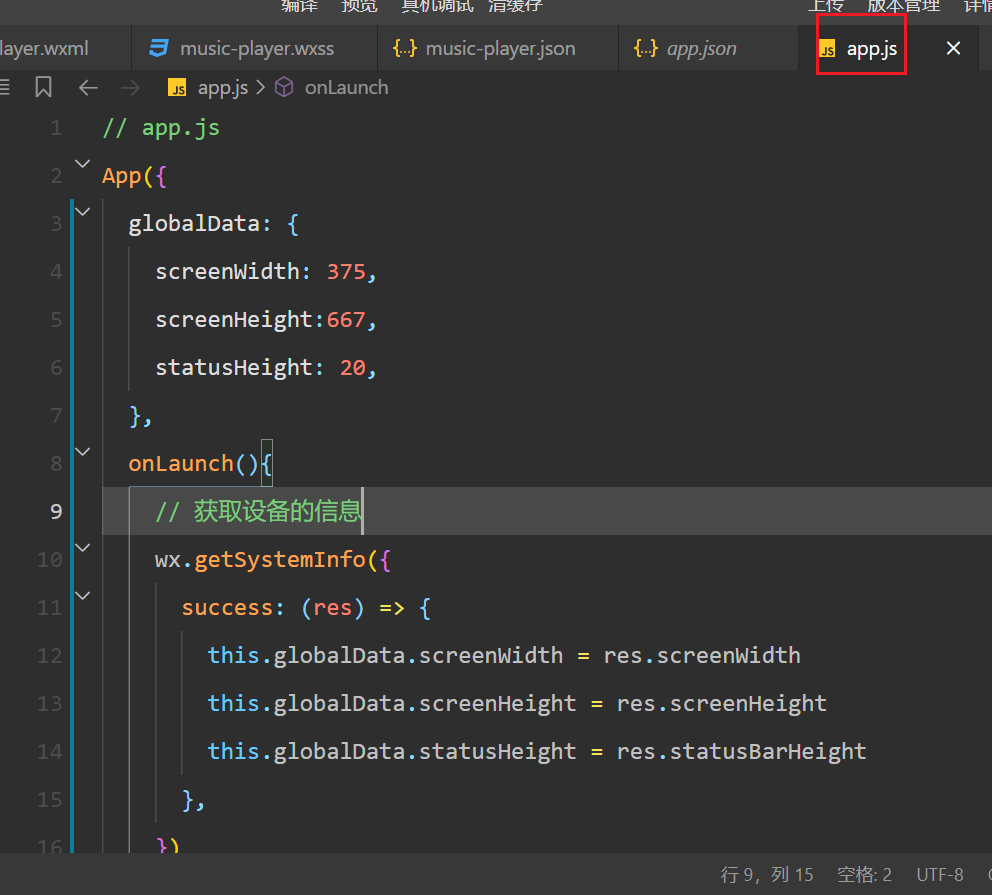Change the UTF-8 encoding in status bar

coord(940,875)
